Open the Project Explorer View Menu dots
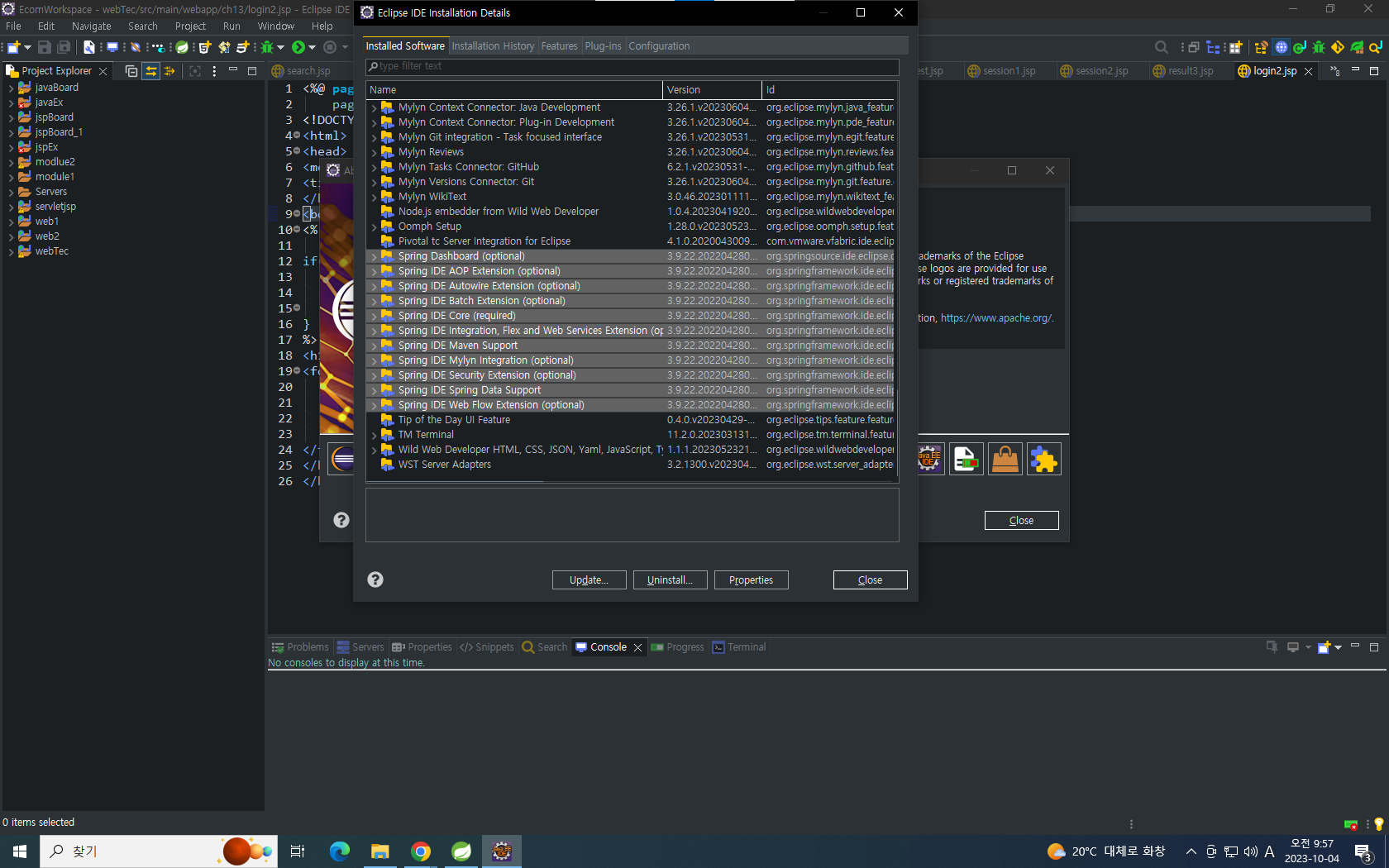Image resolution: width=1389 pixels, height=868 pixels. click(214, 71)
